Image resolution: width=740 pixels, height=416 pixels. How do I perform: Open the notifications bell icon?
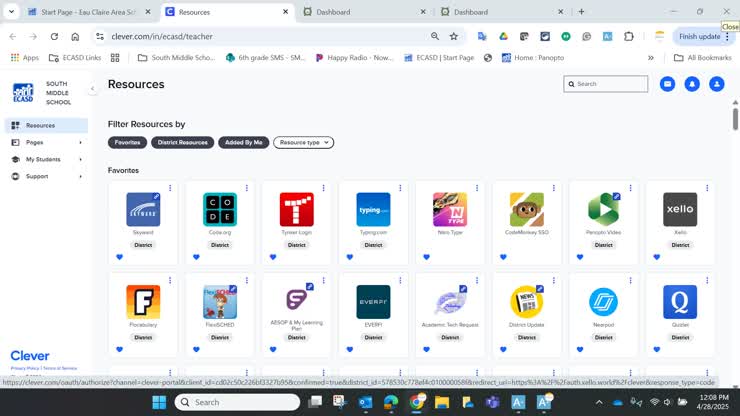pos(692,84)
